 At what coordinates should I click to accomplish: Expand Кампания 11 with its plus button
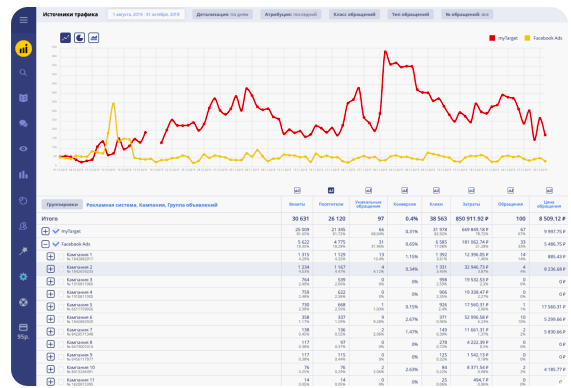point(51,382)
